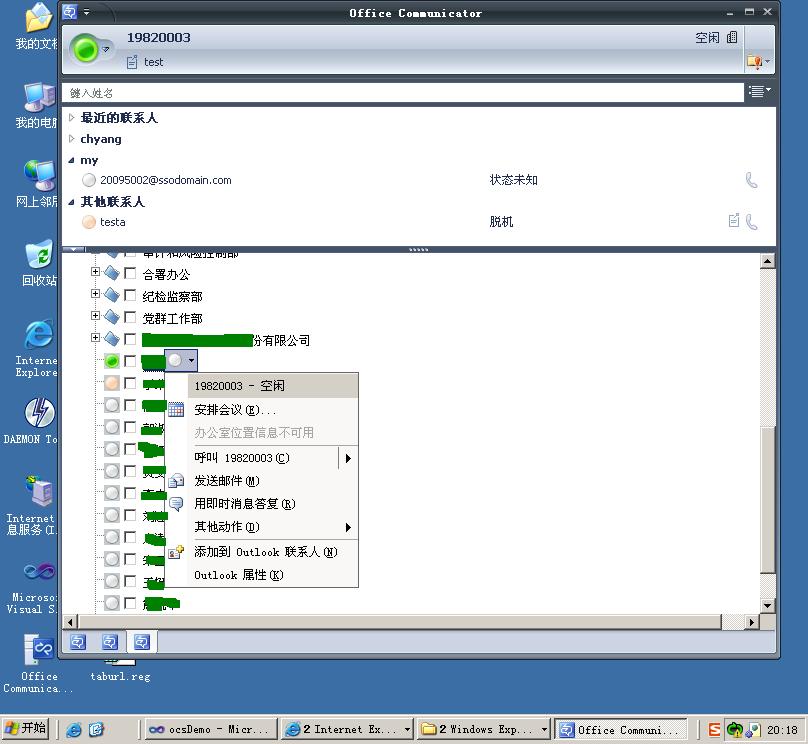Open the 其他动作(D) submenu
This screenshot has height=744, width=808.
point(262,527)
